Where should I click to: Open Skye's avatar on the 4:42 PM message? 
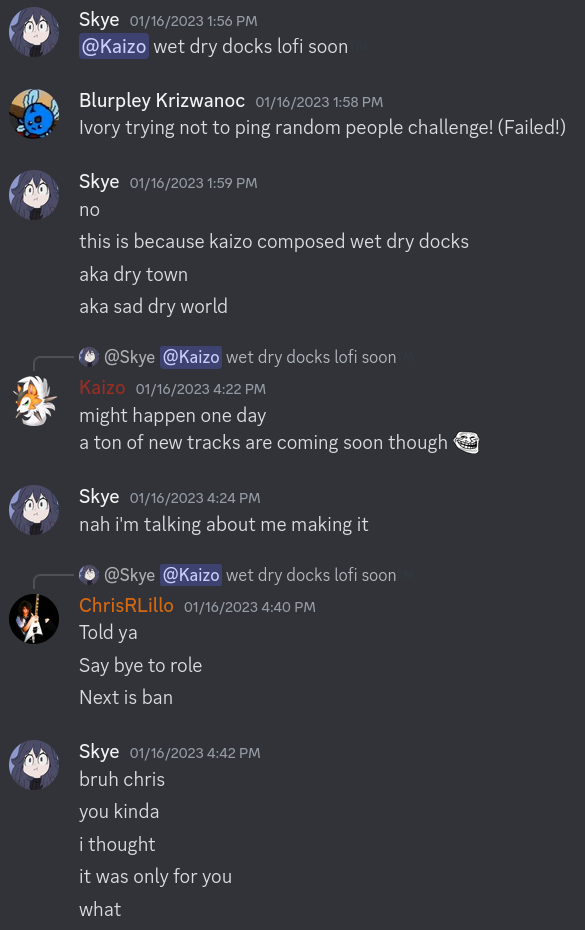point(34,765)
